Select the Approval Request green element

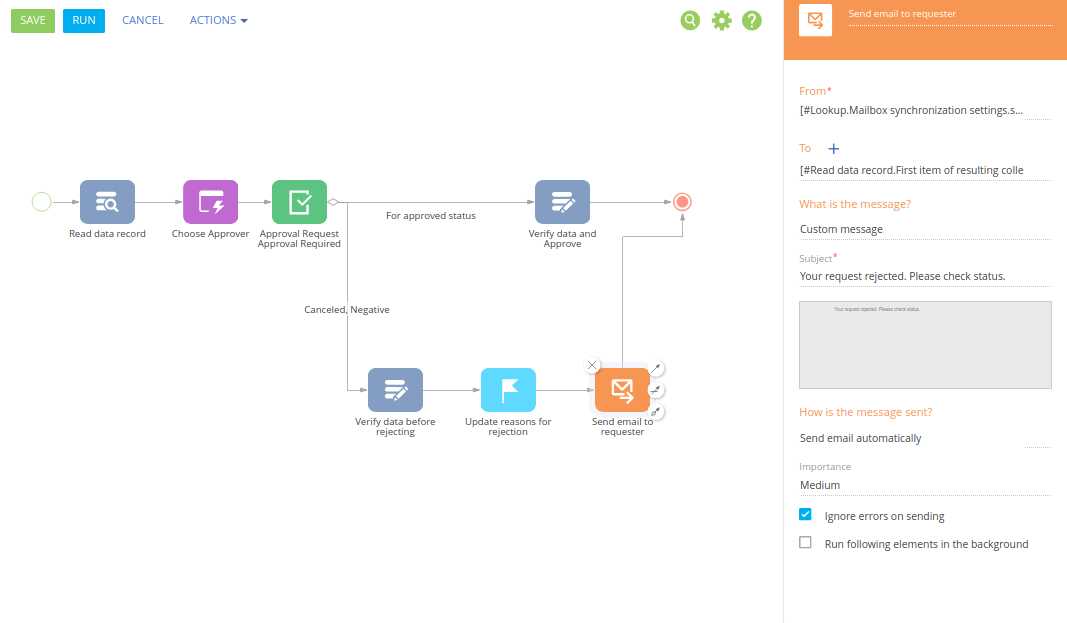(299, 202)
